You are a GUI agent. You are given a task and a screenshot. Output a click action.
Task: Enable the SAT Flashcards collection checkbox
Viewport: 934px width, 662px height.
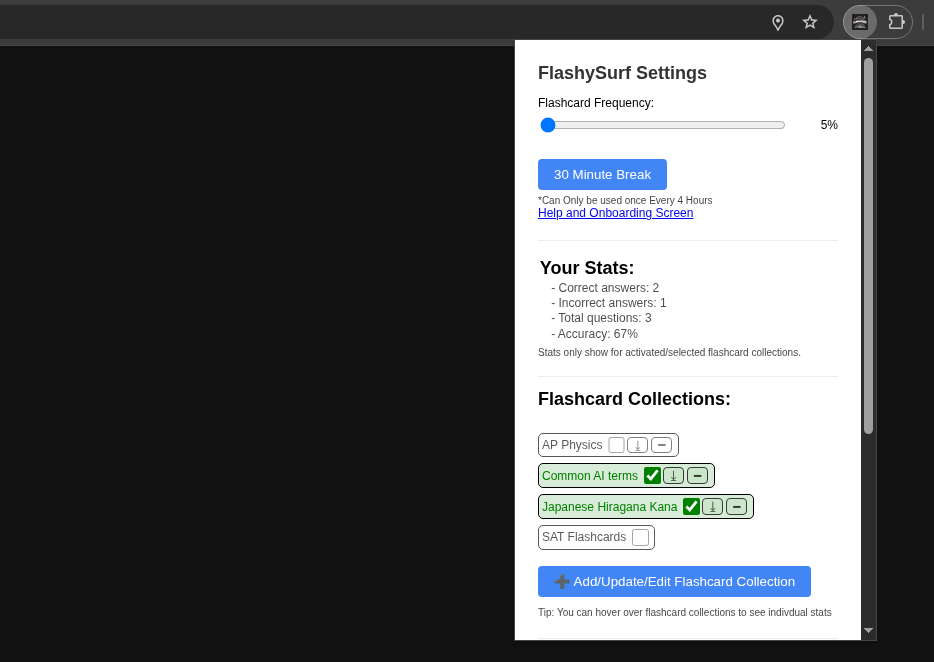[640, 537]
